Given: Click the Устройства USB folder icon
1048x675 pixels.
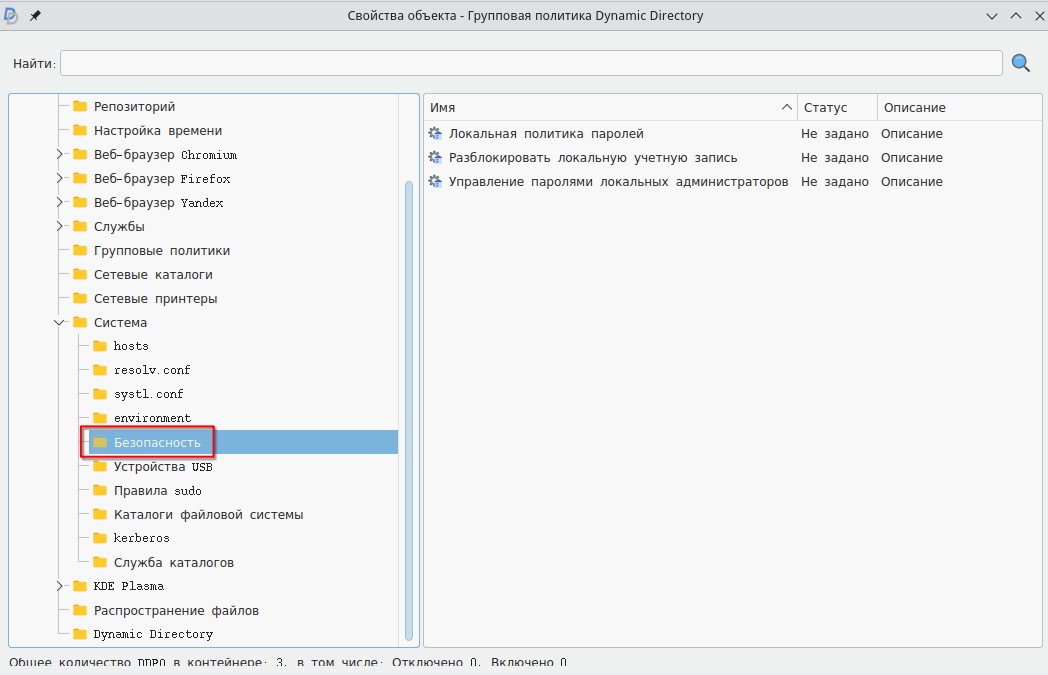Looking at the screenshot, I should 100,467.
